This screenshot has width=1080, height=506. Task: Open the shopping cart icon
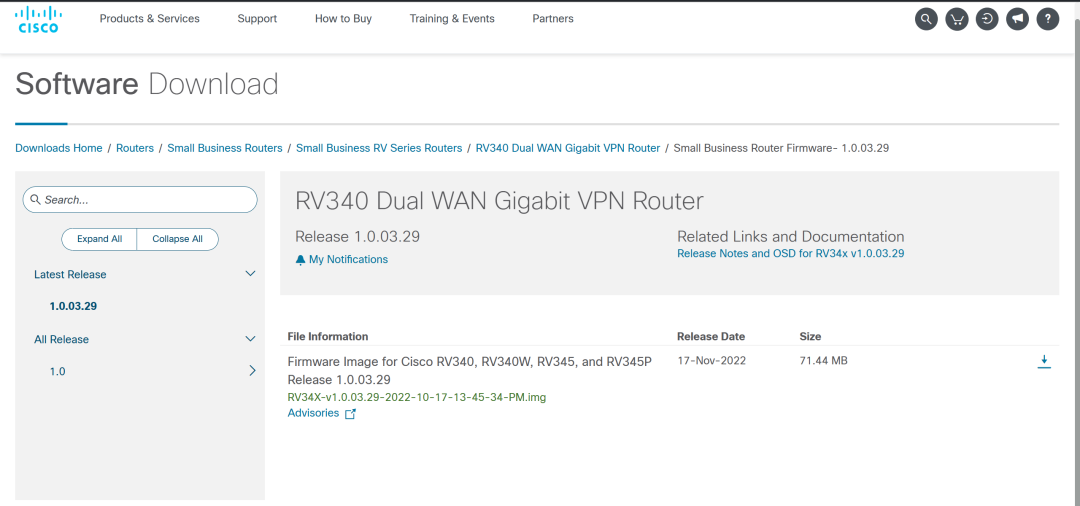pyautogui.click(x=957, y=19)
